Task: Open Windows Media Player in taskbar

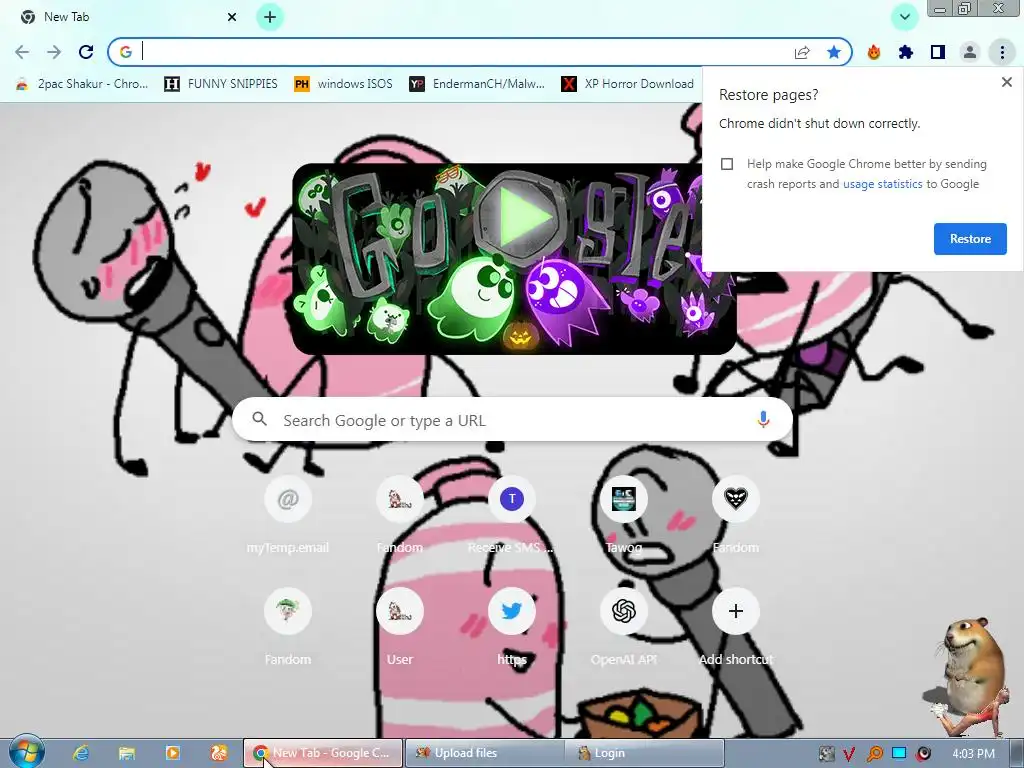Action: point(173,753)
